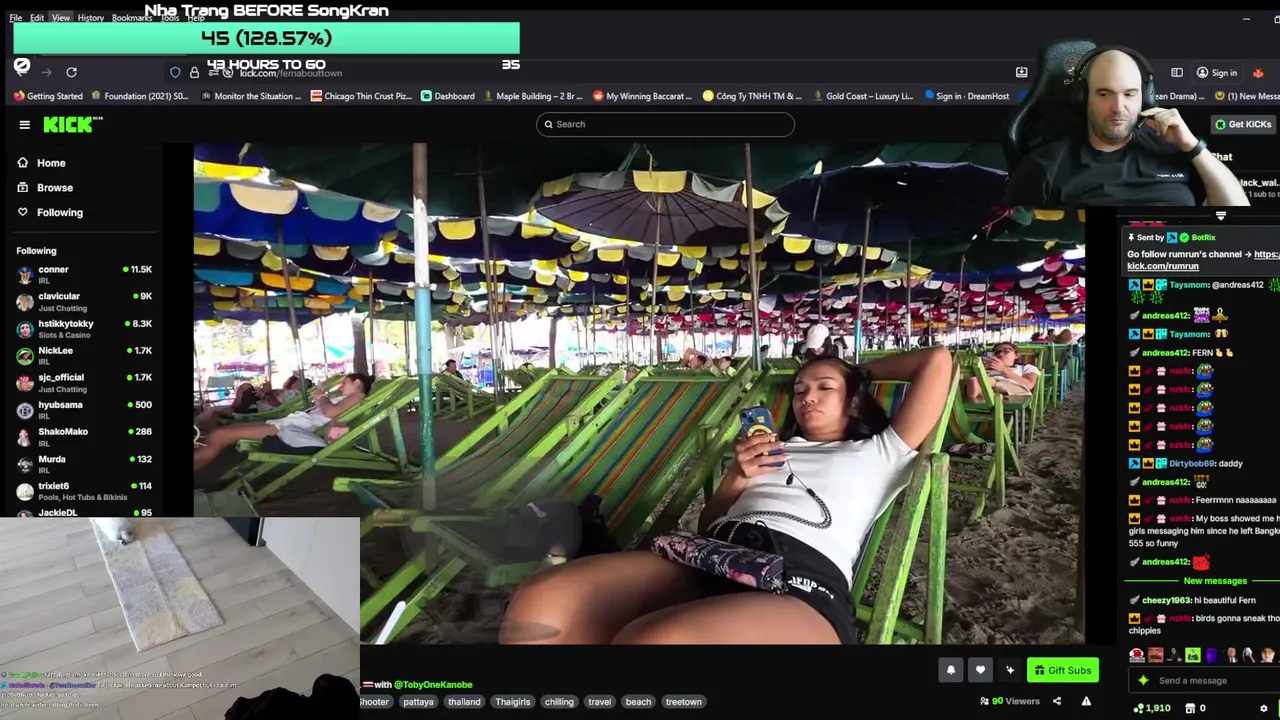Viewport: 1280px width, 720px height.
Task: Open the View menu
Action: pos(61,18)
